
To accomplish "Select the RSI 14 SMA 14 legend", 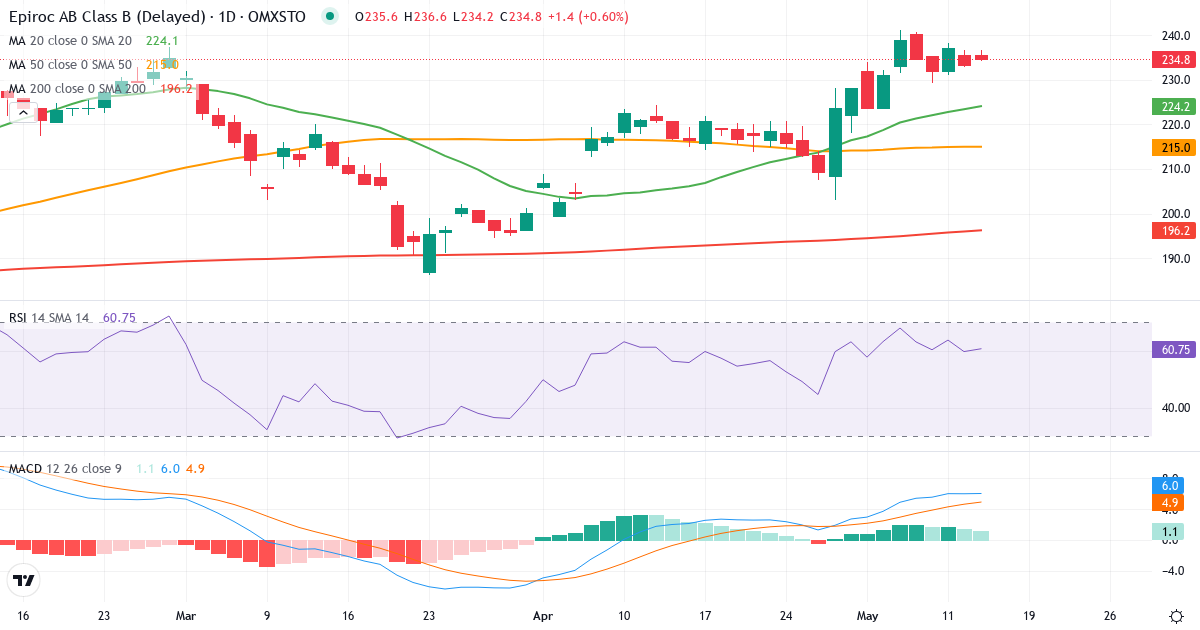I will tap(49, 318).
